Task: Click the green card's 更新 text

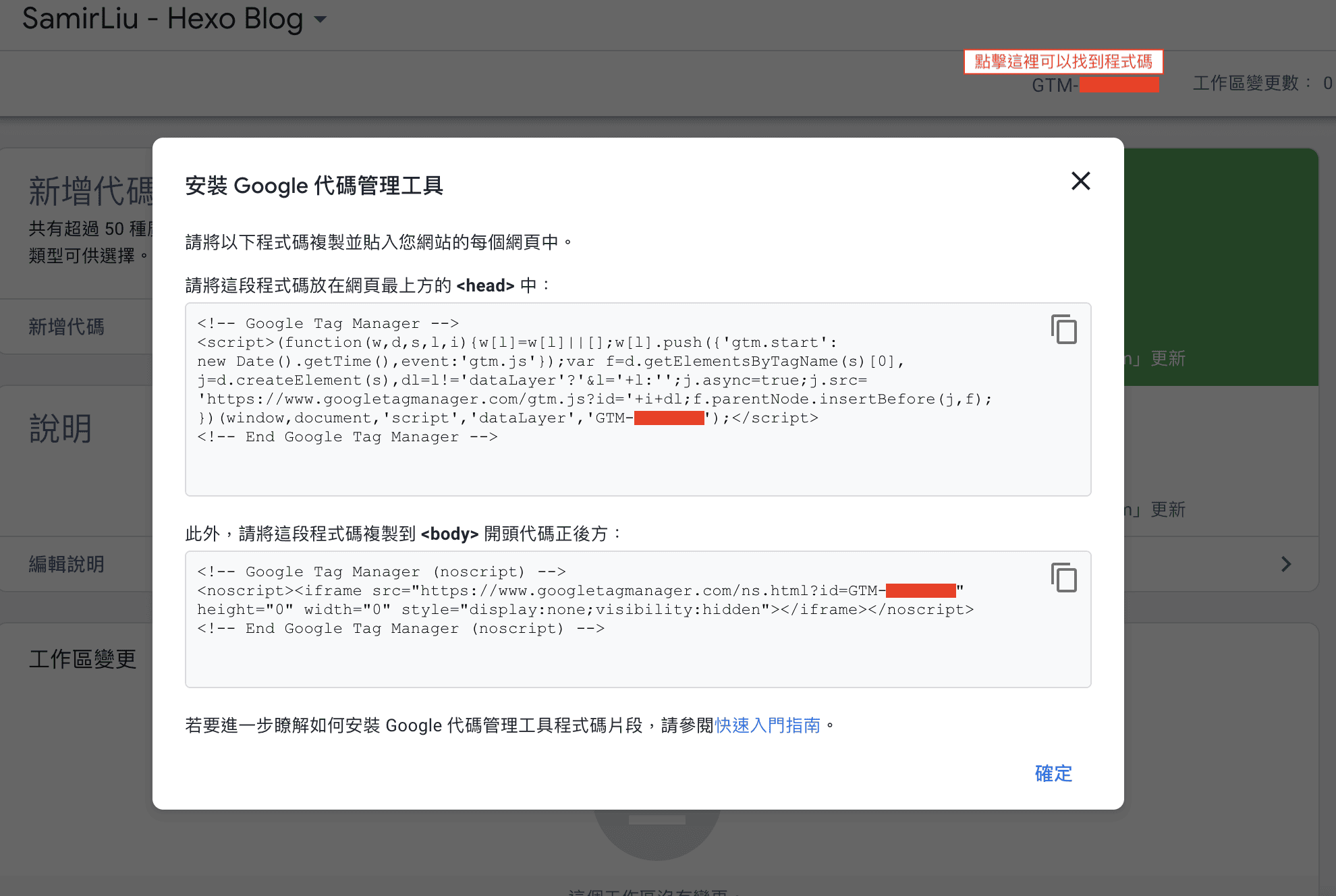Action: (x=1167, y=358)
